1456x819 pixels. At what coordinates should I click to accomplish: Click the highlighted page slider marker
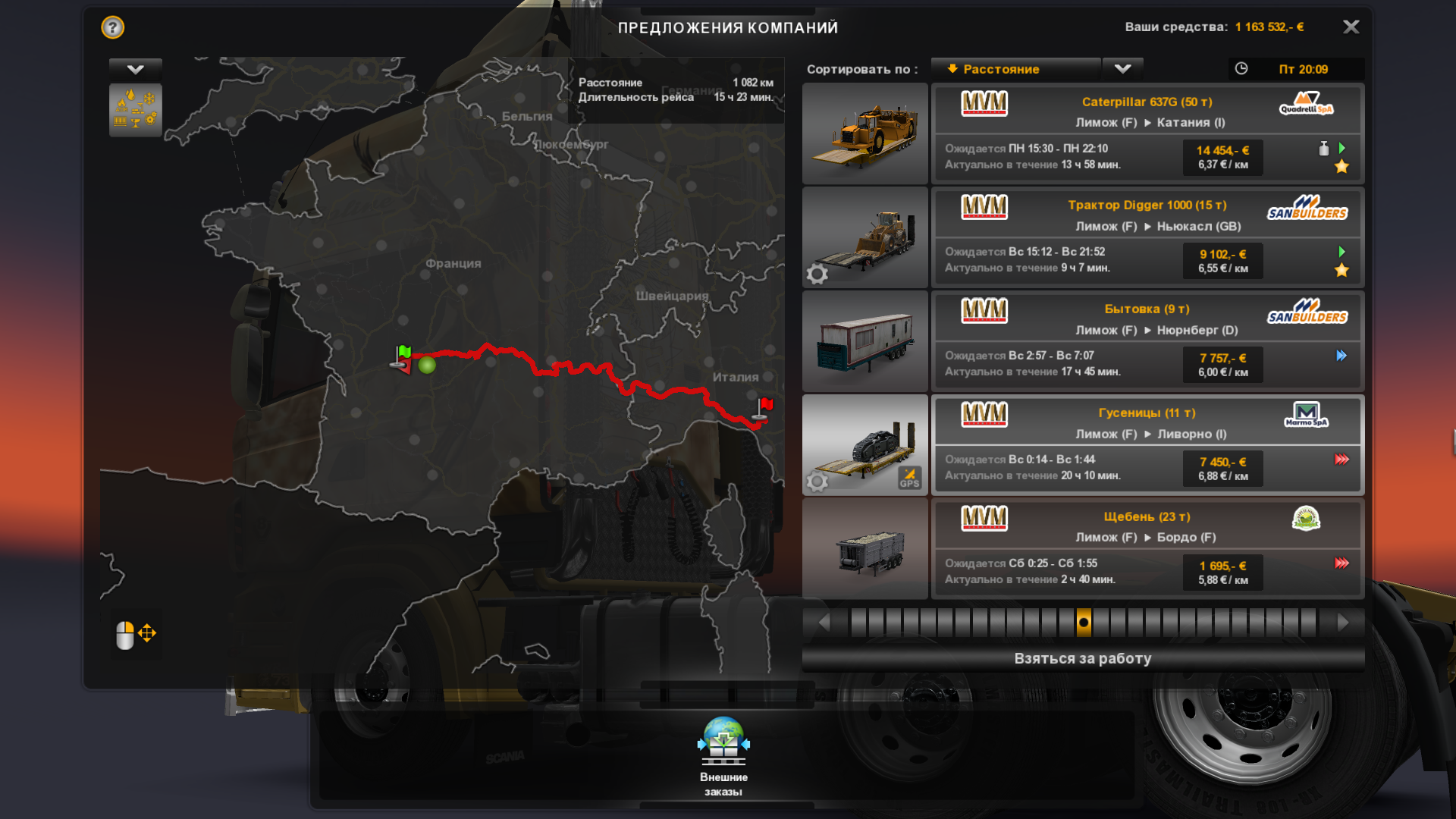tap(1084, 623)
